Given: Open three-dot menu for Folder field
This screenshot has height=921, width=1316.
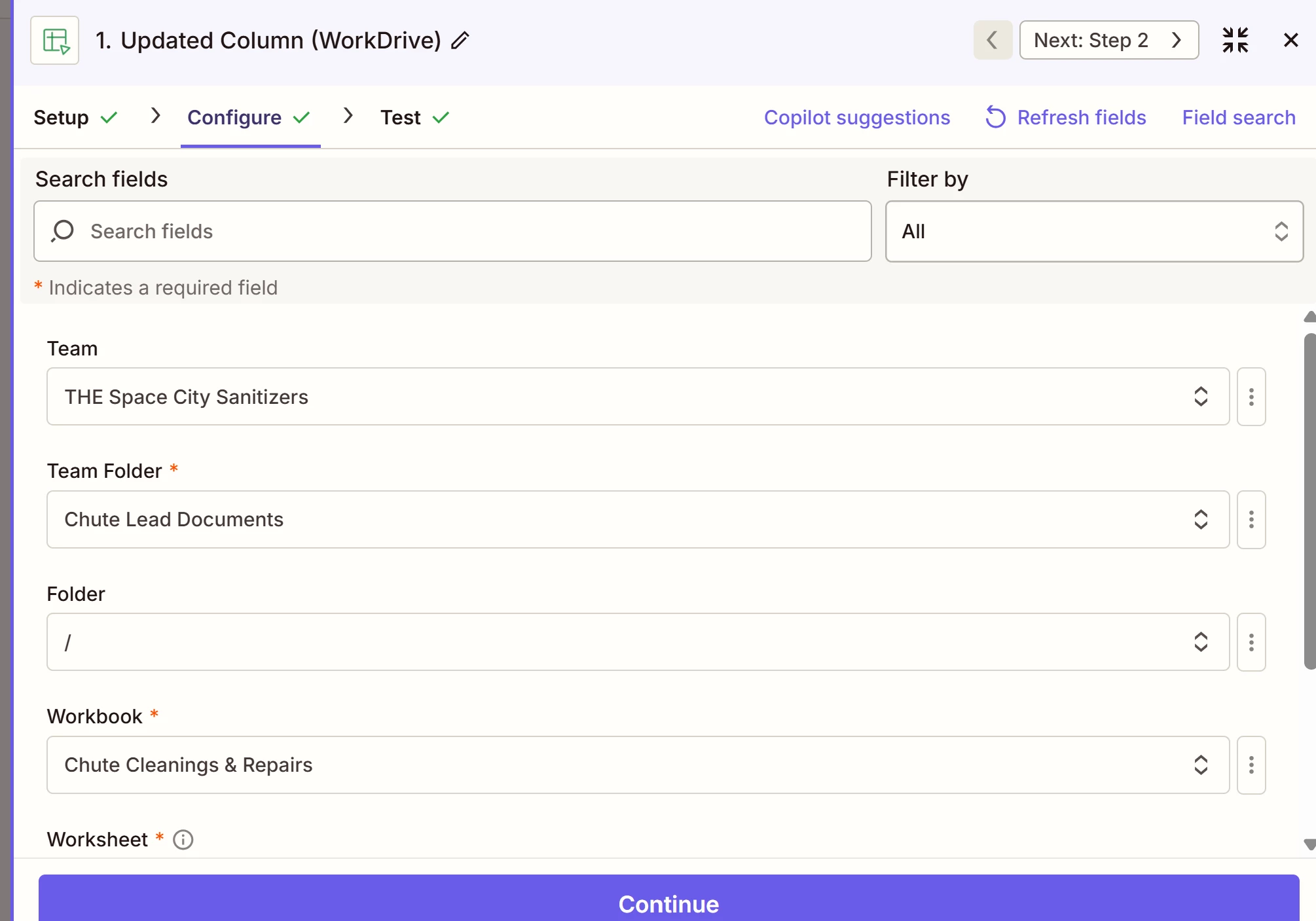Looking at the screenshot, I should 1251,642.
